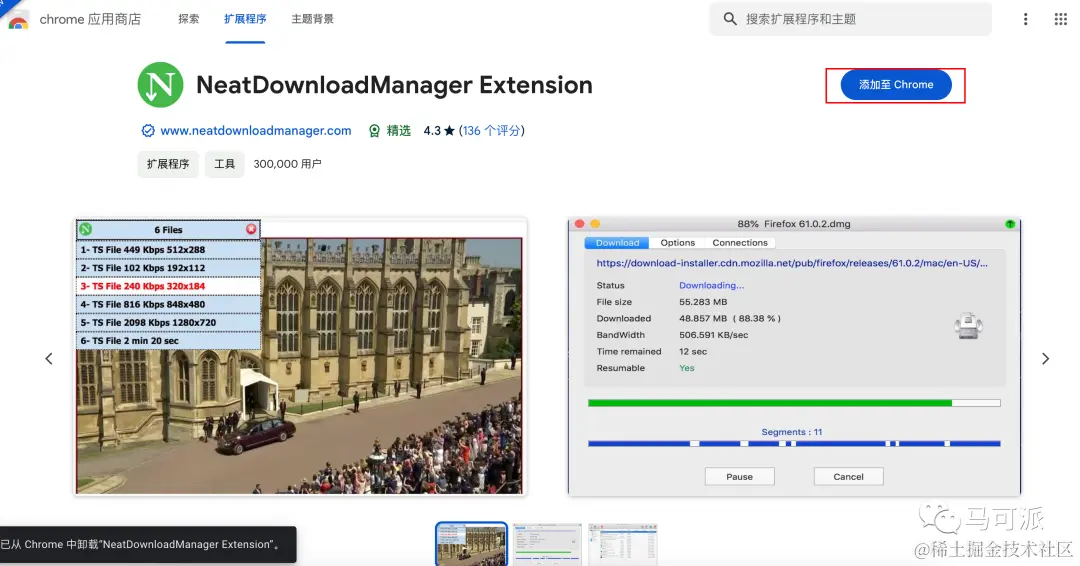Click the verified publisher badge icon
The image size is (1080, 566).
tap(147, 131)
